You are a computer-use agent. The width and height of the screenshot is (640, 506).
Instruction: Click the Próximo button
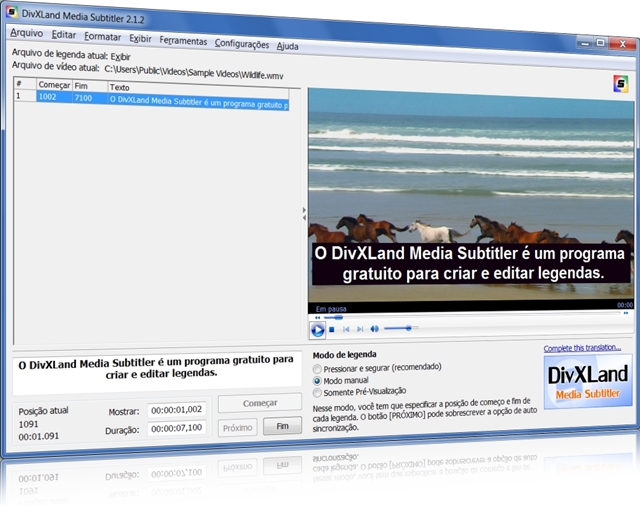coord(238,428)
